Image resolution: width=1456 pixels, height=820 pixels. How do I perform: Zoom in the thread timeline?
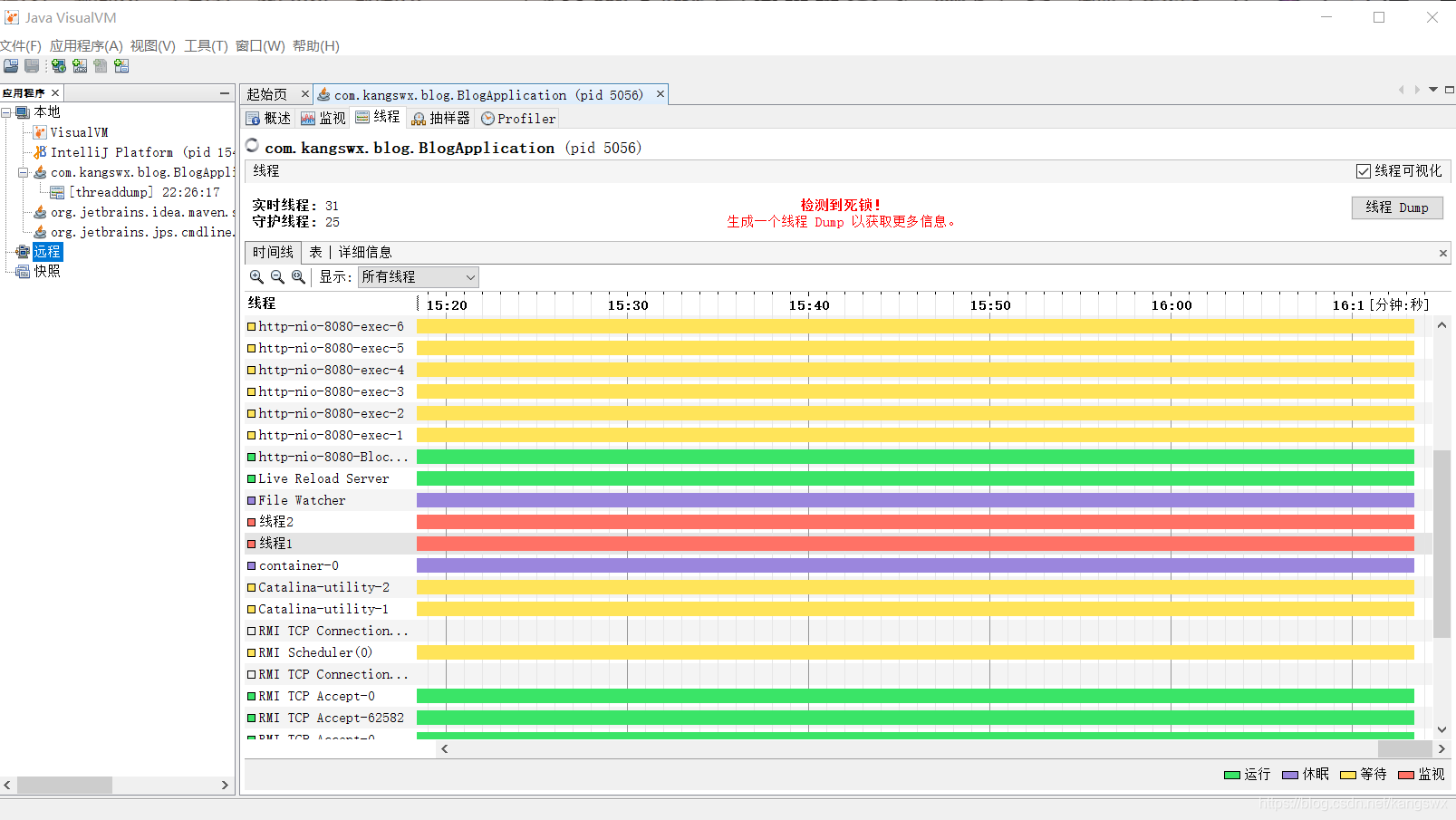tap(256, 277)
